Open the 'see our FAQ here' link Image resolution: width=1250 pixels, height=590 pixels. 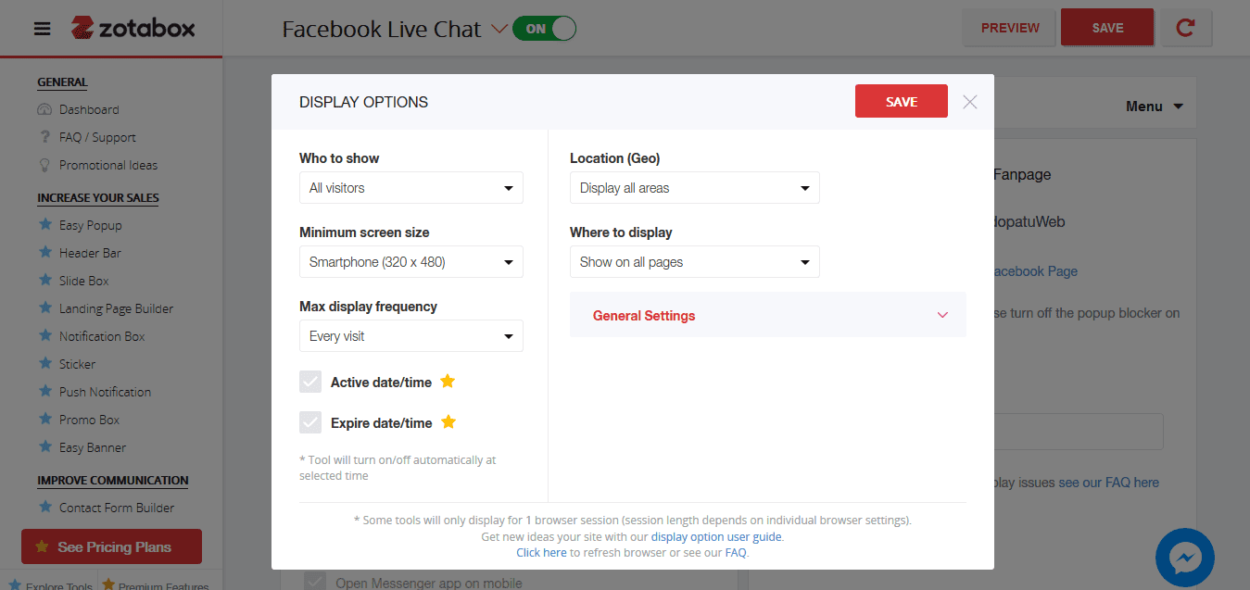click(1109, 482)
